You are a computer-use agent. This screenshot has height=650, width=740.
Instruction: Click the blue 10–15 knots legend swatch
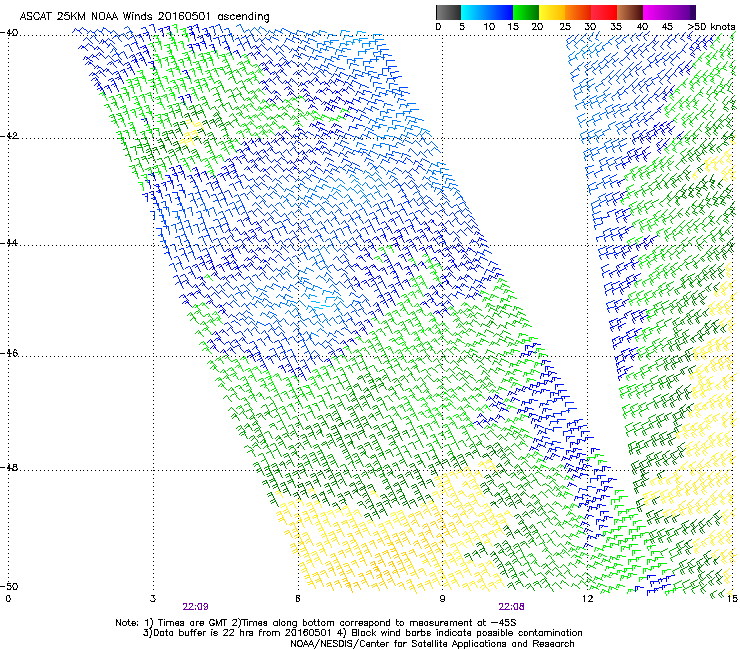pyautogui.click(x=500, y=12)
